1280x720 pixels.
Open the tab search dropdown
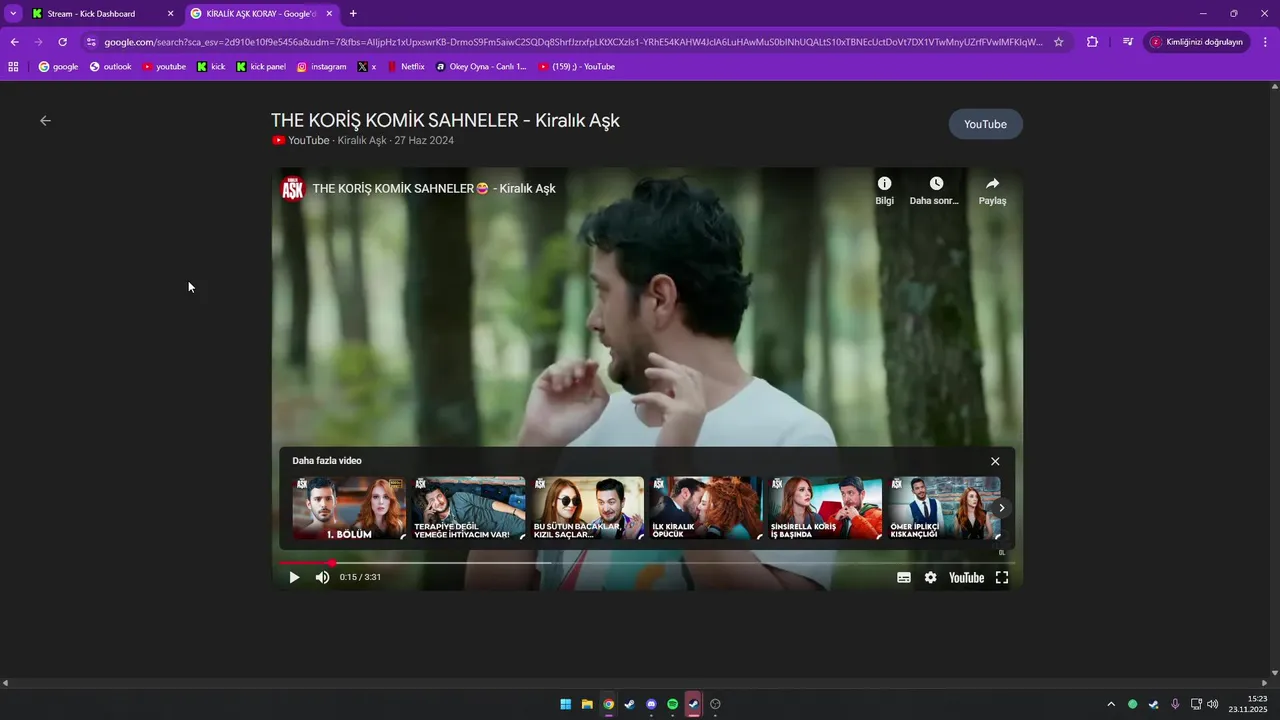click(13, 14)
